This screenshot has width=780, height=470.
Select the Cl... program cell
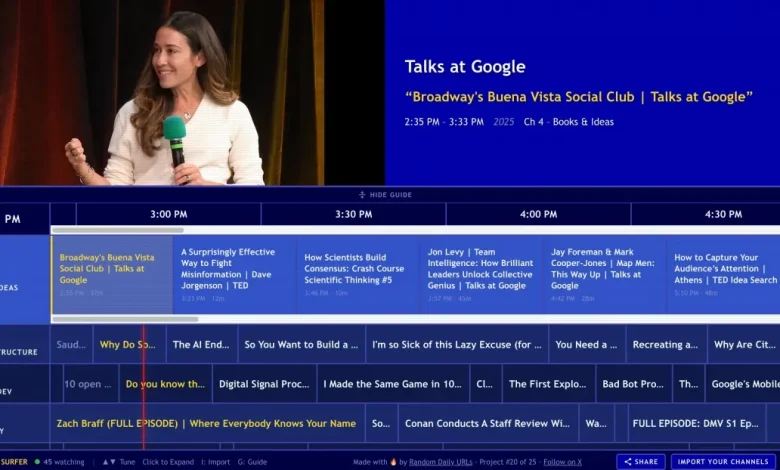pyautogui.click(x=486, y=384)
